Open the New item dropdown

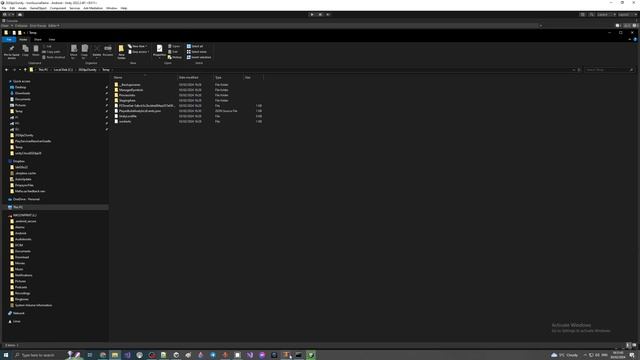[138, 47]
